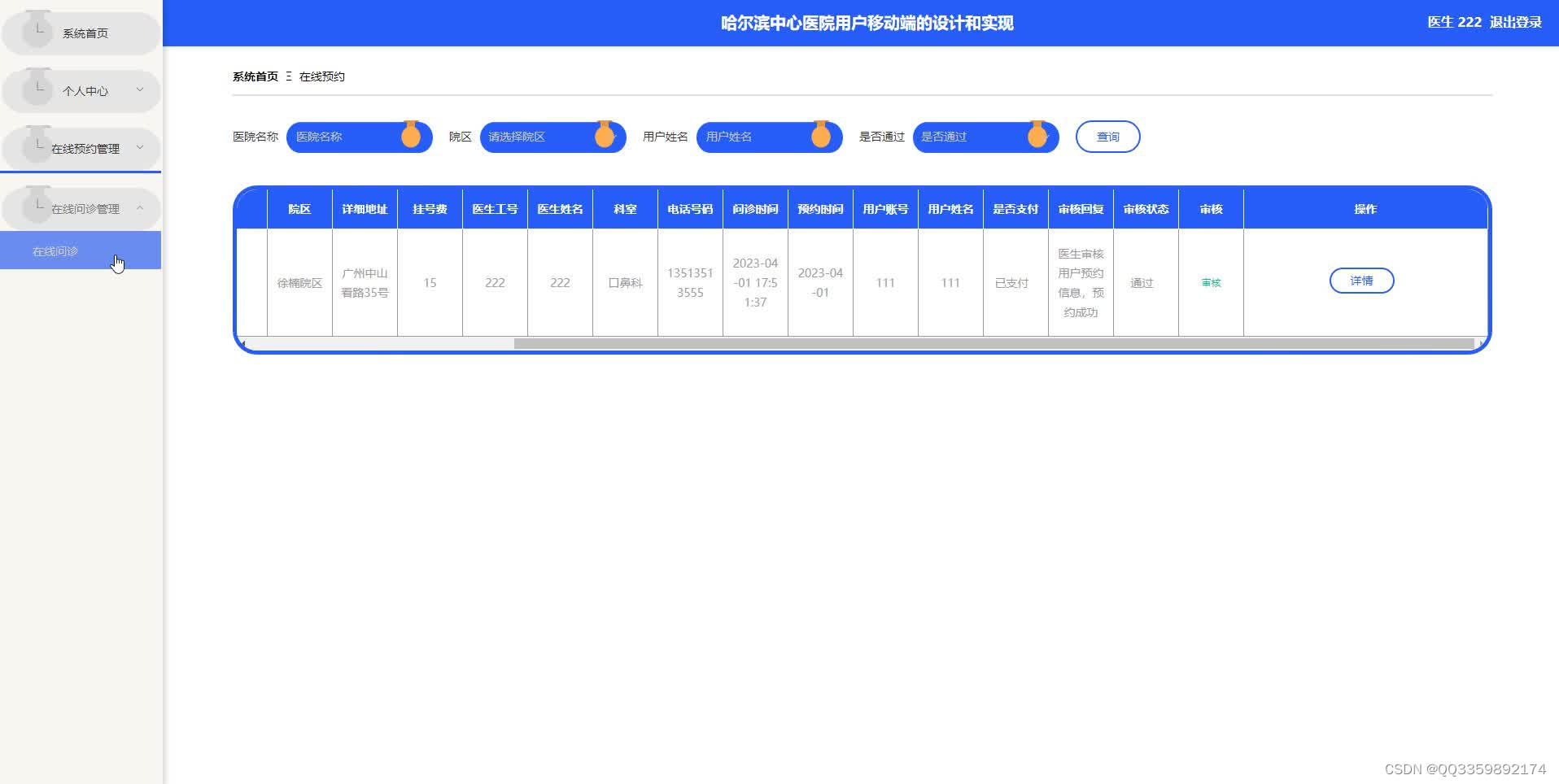
Task: Click the orange medal icon in 医院名称 field
Action: 411,135
